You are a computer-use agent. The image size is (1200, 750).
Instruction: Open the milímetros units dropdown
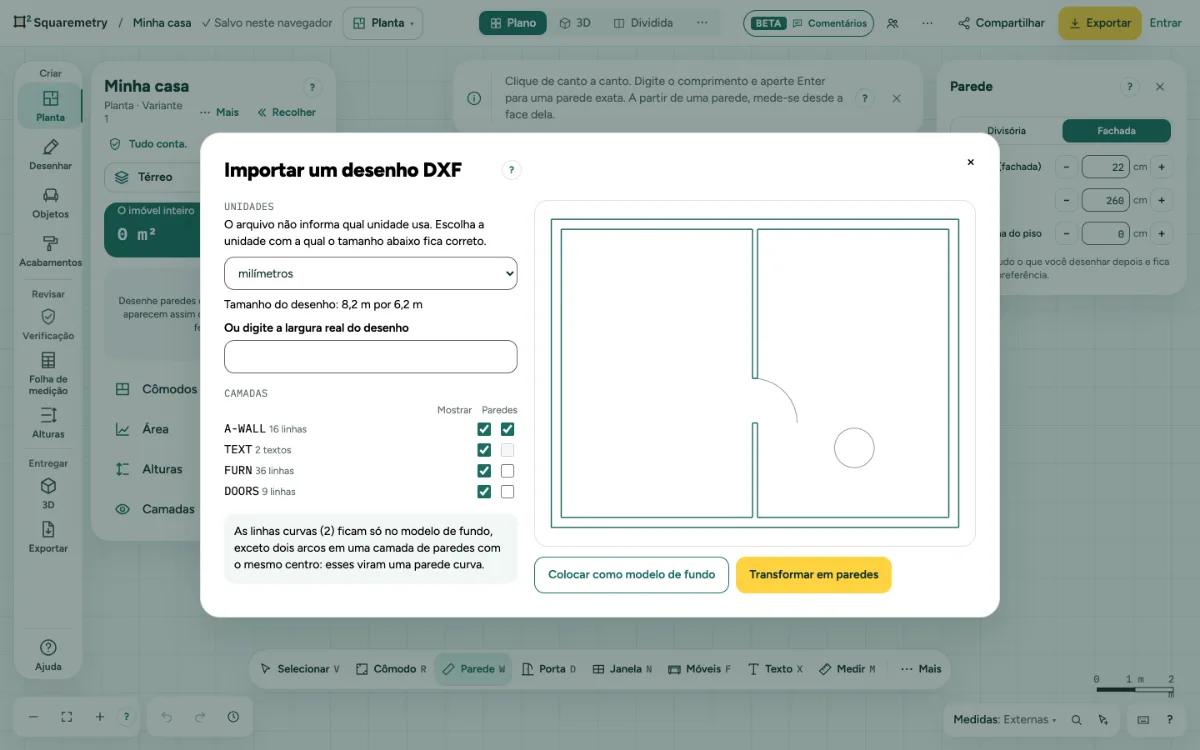[x=370, y=273]
